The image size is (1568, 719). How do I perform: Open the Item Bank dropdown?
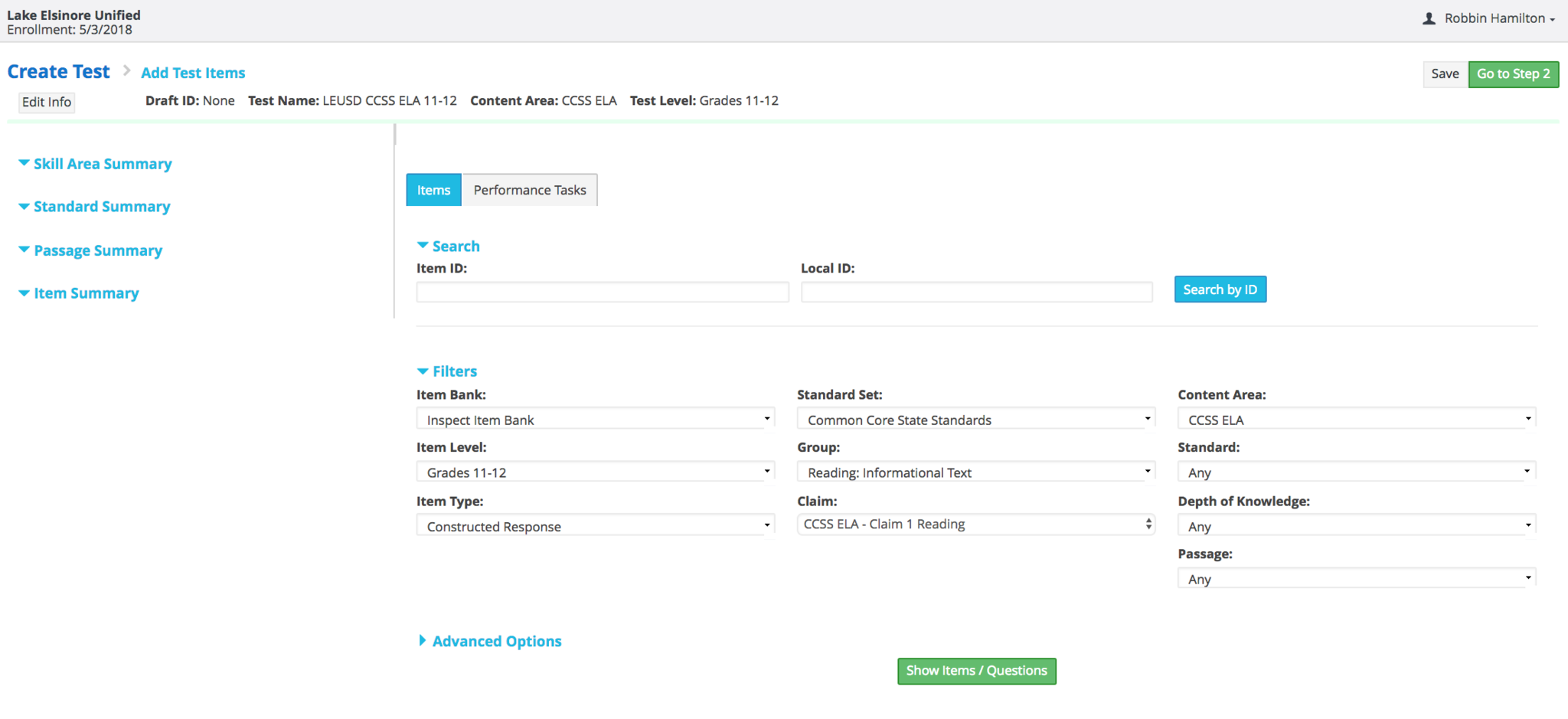coord(595,419)
